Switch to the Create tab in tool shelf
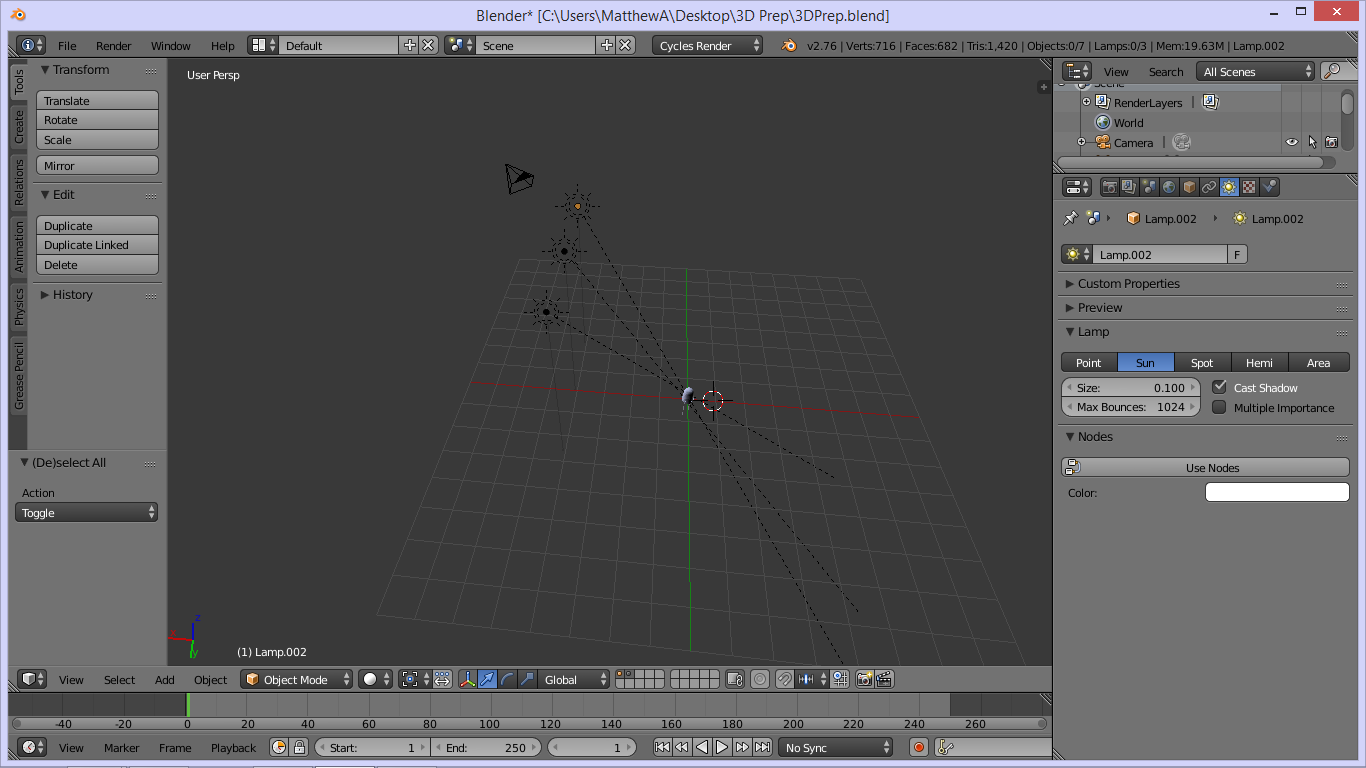The width and height of the screenshot is (1366, 768). click(x=18, y=126)
